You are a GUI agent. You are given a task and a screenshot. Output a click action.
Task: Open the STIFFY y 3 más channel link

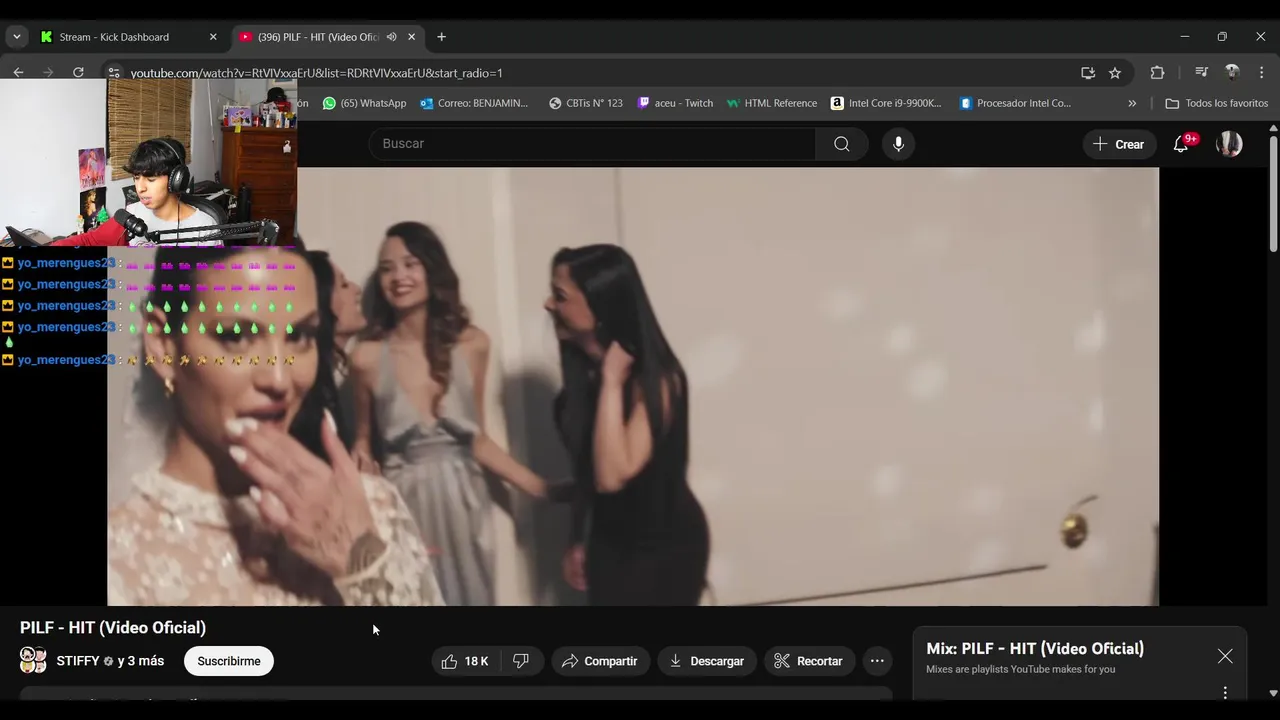(x=110, y=661)
